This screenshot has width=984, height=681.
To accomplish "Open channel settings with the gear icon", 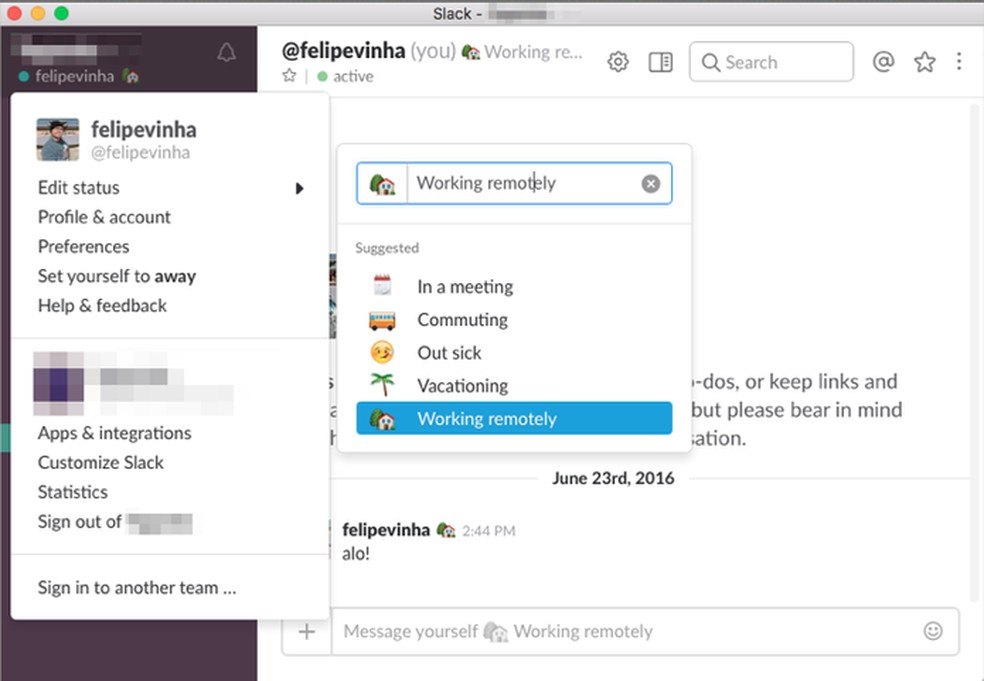I will coord(618,61).
